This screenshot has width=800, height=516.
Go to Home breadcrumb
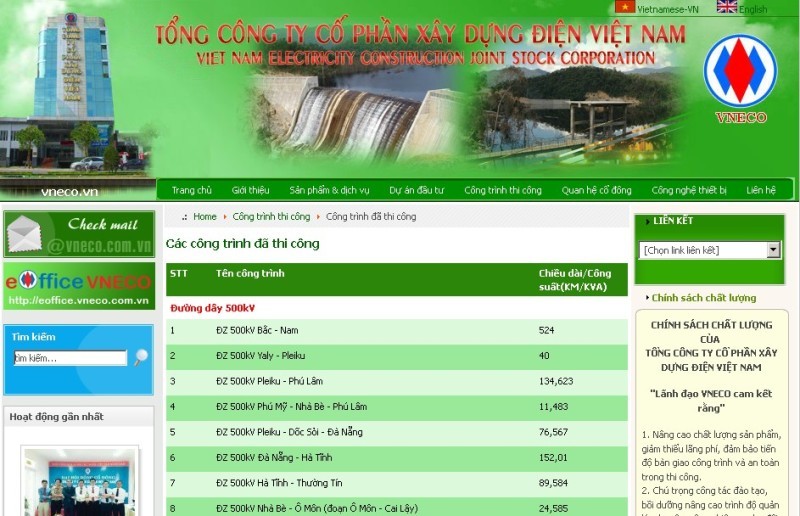205,216
